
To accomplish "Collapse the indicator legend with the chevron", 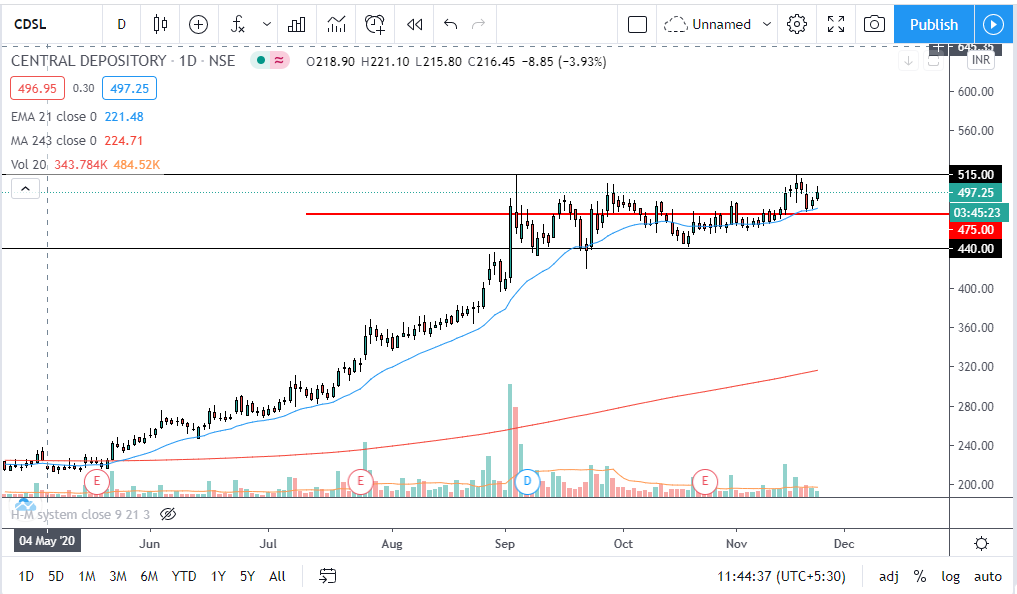I will click(25, 189).
